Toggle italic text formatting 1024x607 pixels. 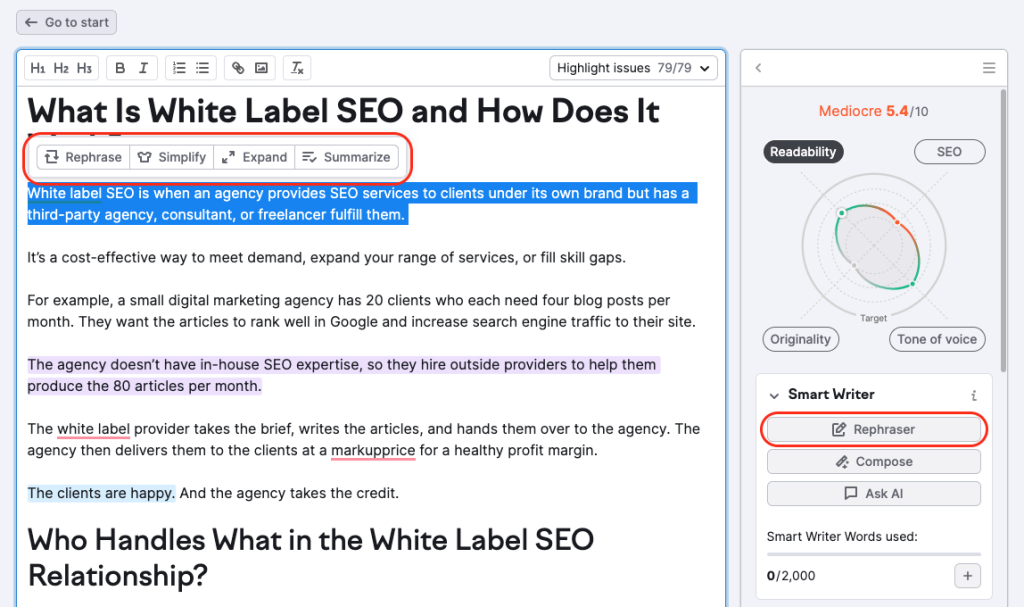tap(143, 68)
